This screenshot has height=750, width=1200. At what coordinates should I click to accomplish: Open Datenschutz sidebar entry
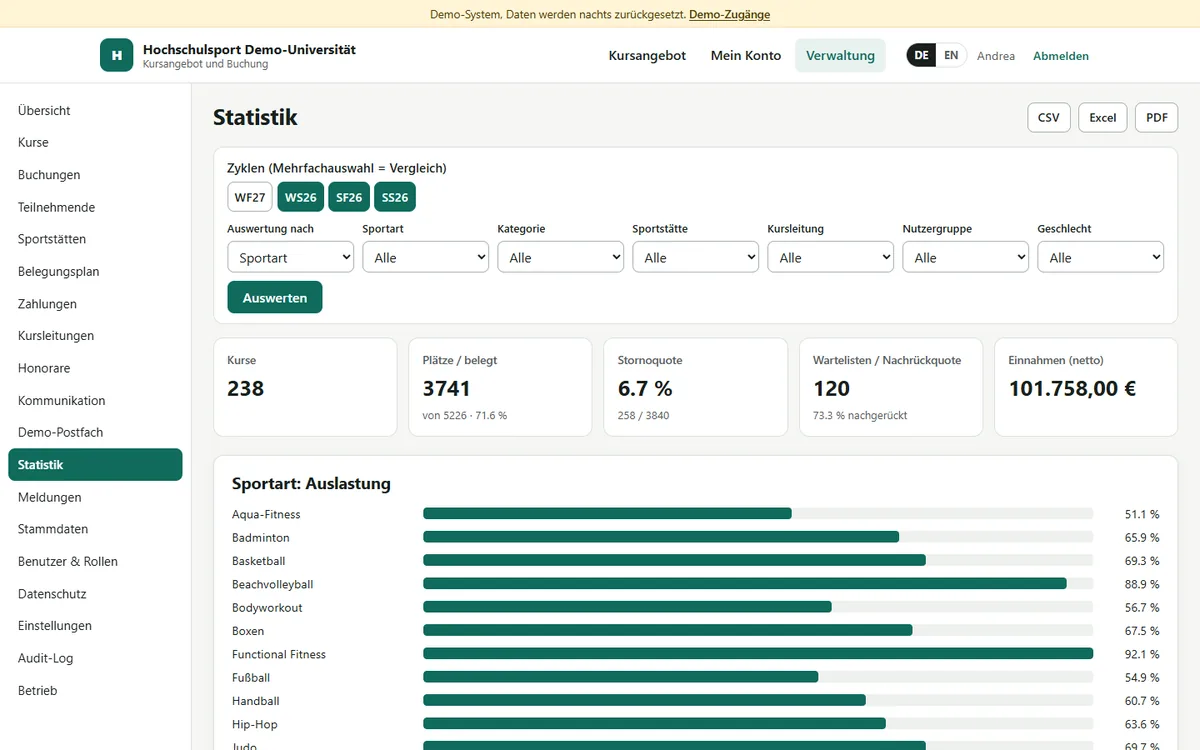click(x=95, y=594)
